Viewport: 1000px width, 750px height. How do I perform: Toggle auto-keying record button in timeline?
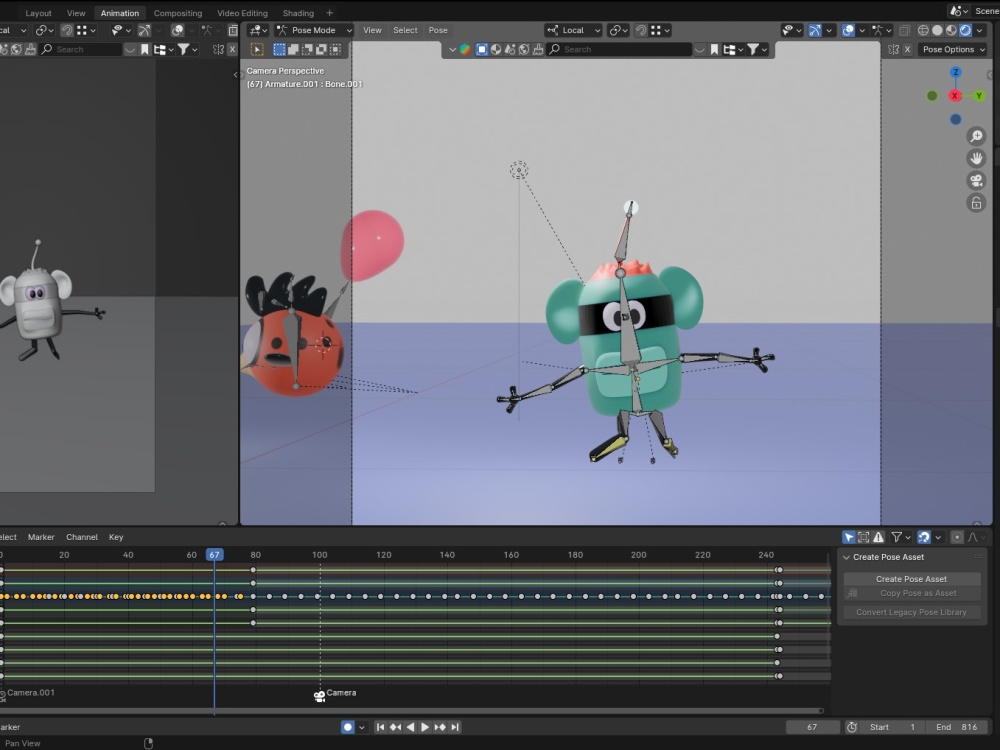(348, 727)
